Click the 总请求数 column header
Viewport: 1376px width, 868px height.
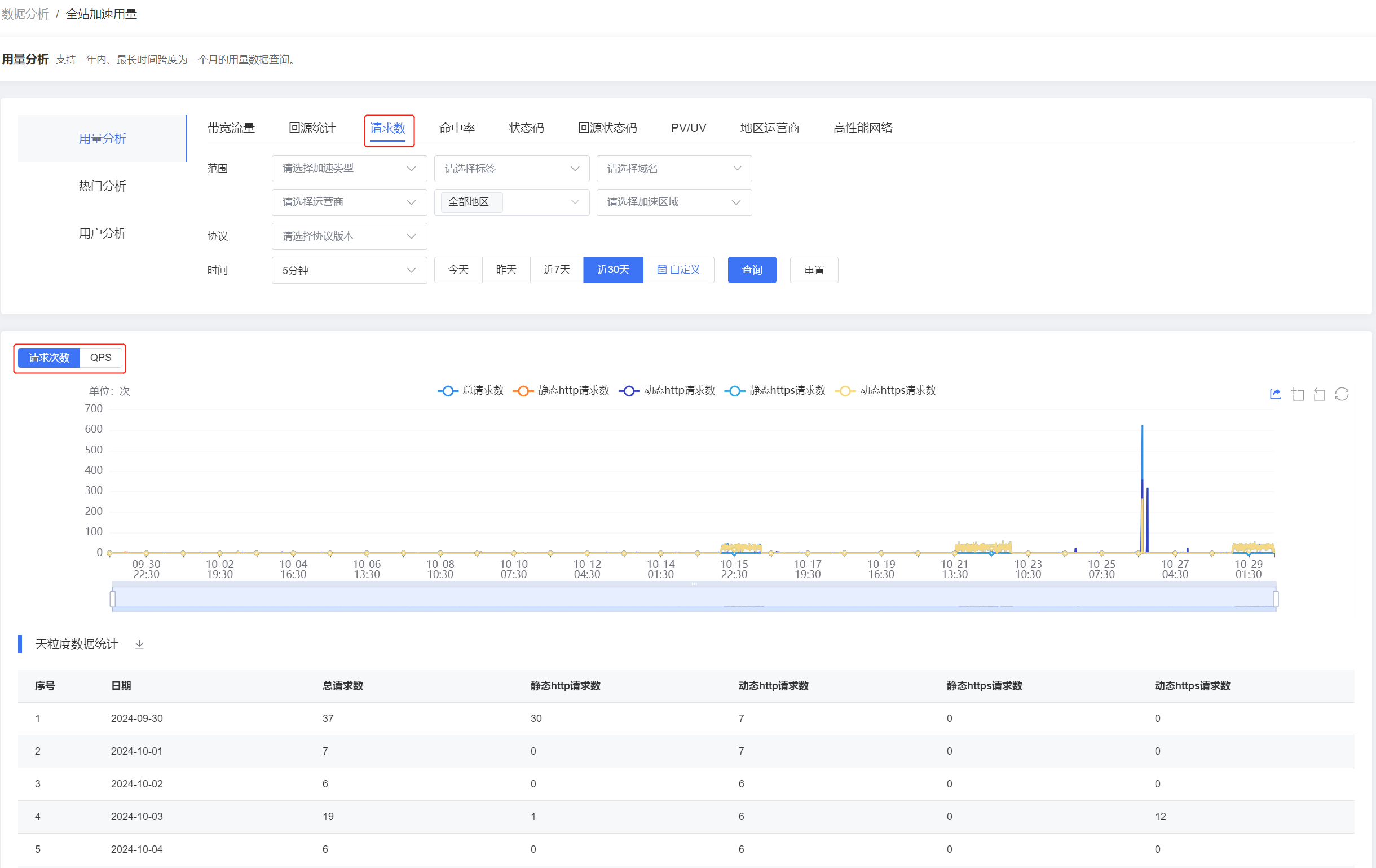343,686
